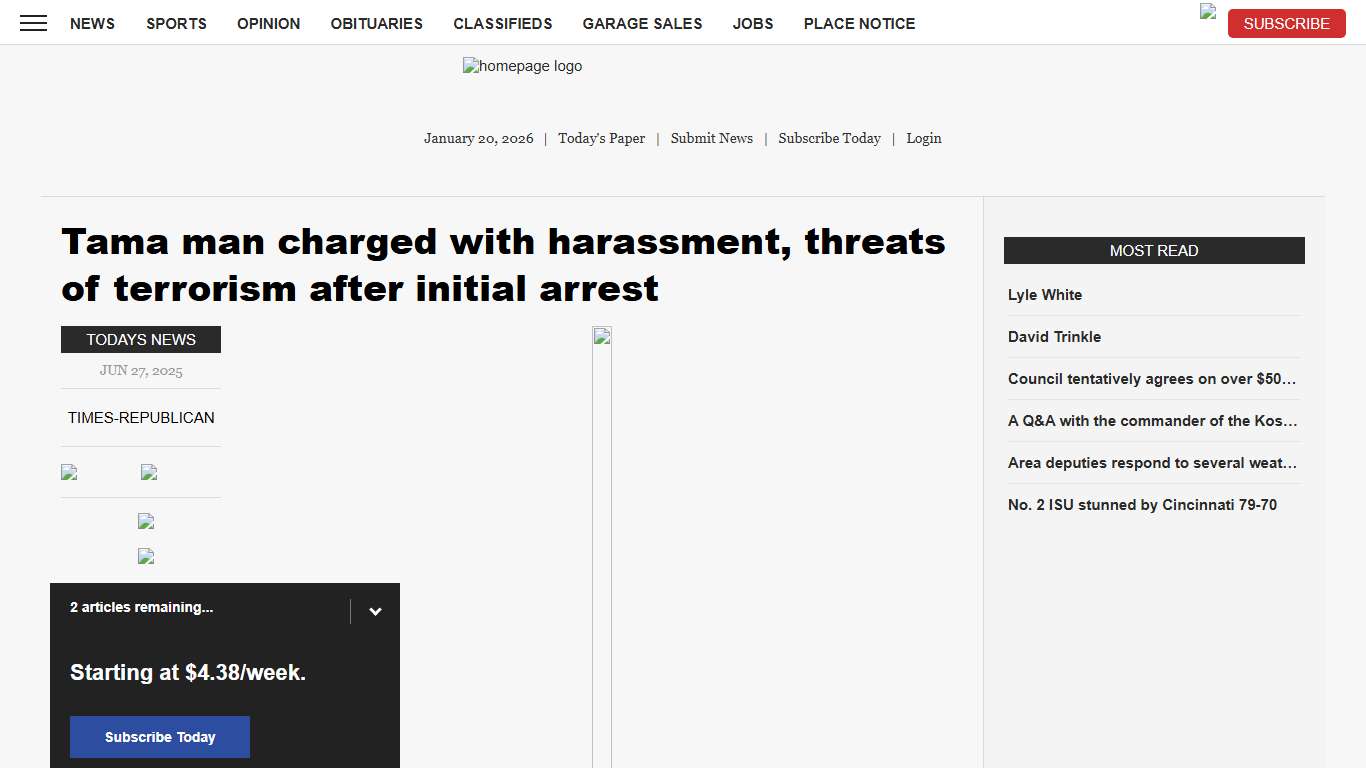Open the hamburger navigation menu
Viewport: 1366px width, 768px height.
33,23
